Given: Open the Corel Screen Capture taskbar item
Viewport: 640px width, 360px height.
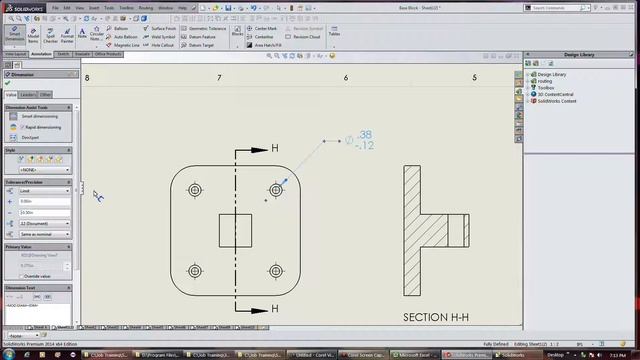Looking at the screenshot, I should (x=363, y=355).
